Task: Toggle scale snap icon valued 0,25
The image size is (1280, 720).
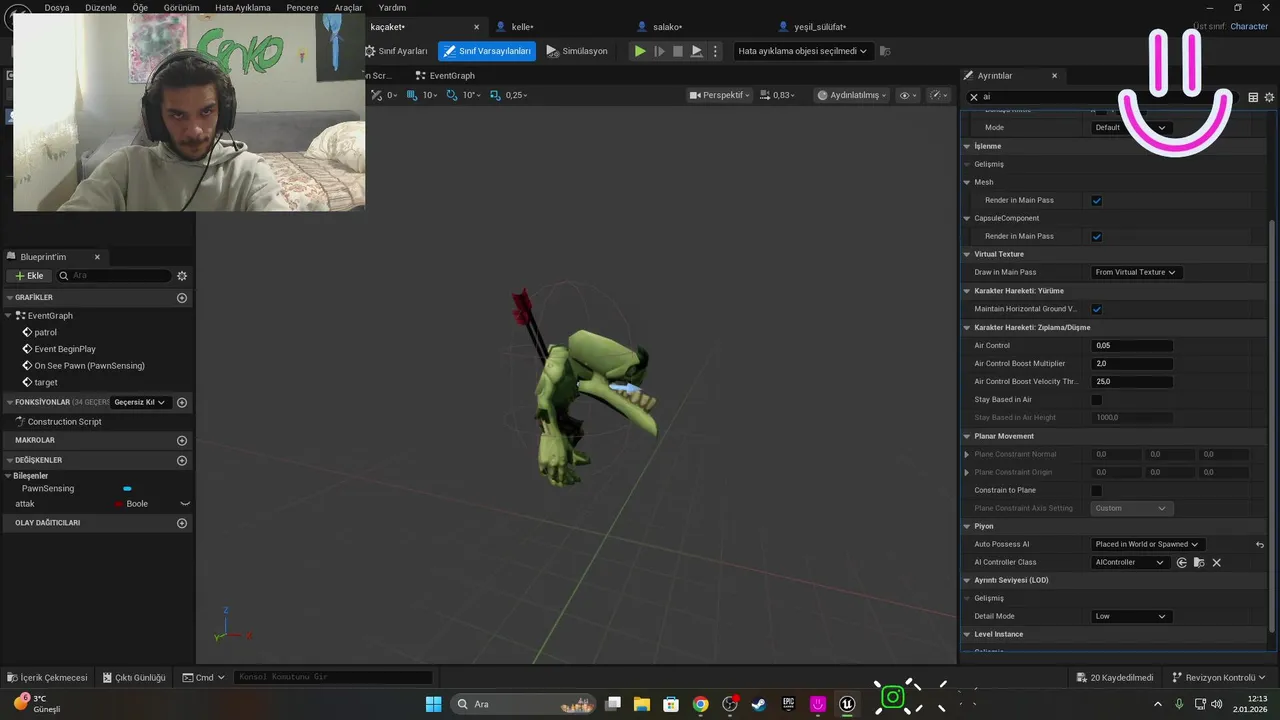Action: point(497,95)
